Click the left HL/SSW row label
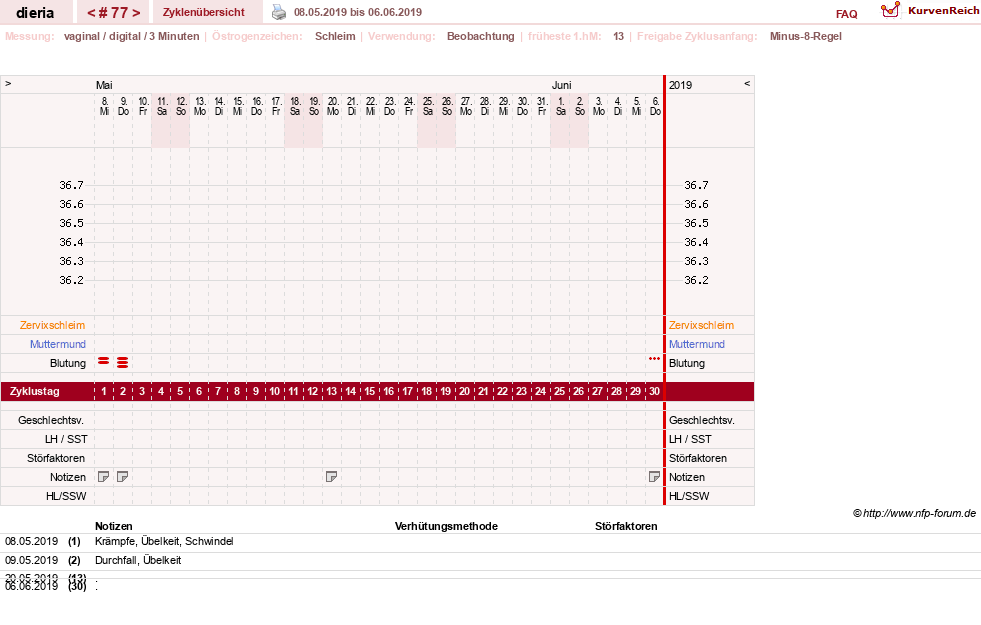The image size is (981, 625). tap(66, 496)
